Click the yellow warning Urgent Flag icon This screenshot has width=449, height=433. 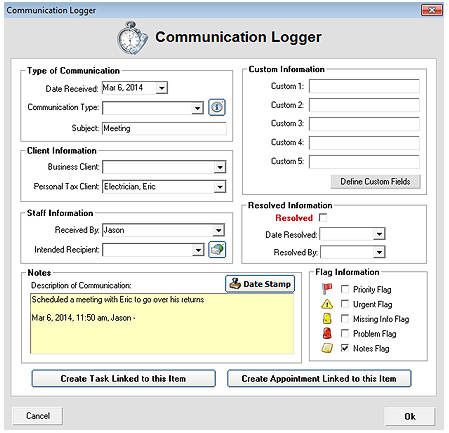click(327, 304)
